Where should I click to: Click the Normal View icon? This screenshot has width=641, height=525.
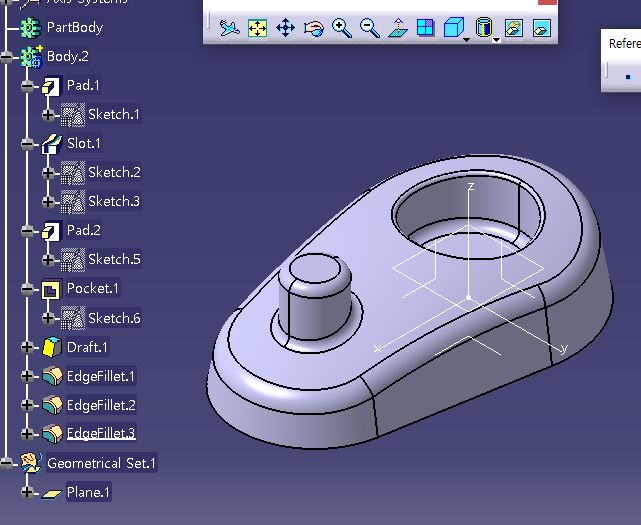398,28
